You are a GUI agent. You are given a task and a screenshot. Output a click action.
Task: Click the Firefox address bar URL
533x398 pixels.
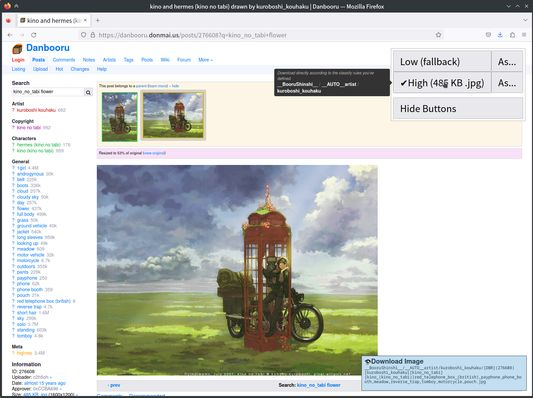click(192, 35)
